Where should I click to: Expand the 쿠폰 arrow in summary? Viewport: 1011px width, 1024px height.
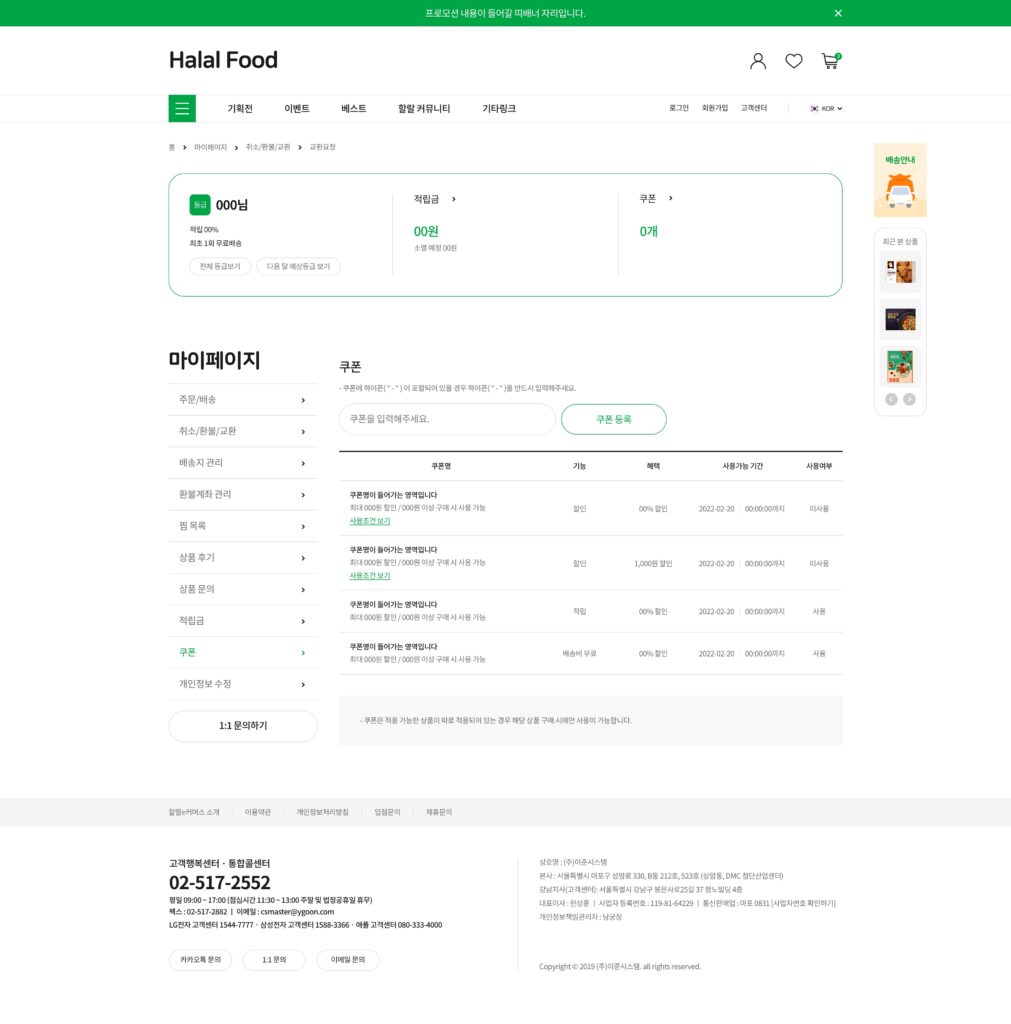click(670, 198)
